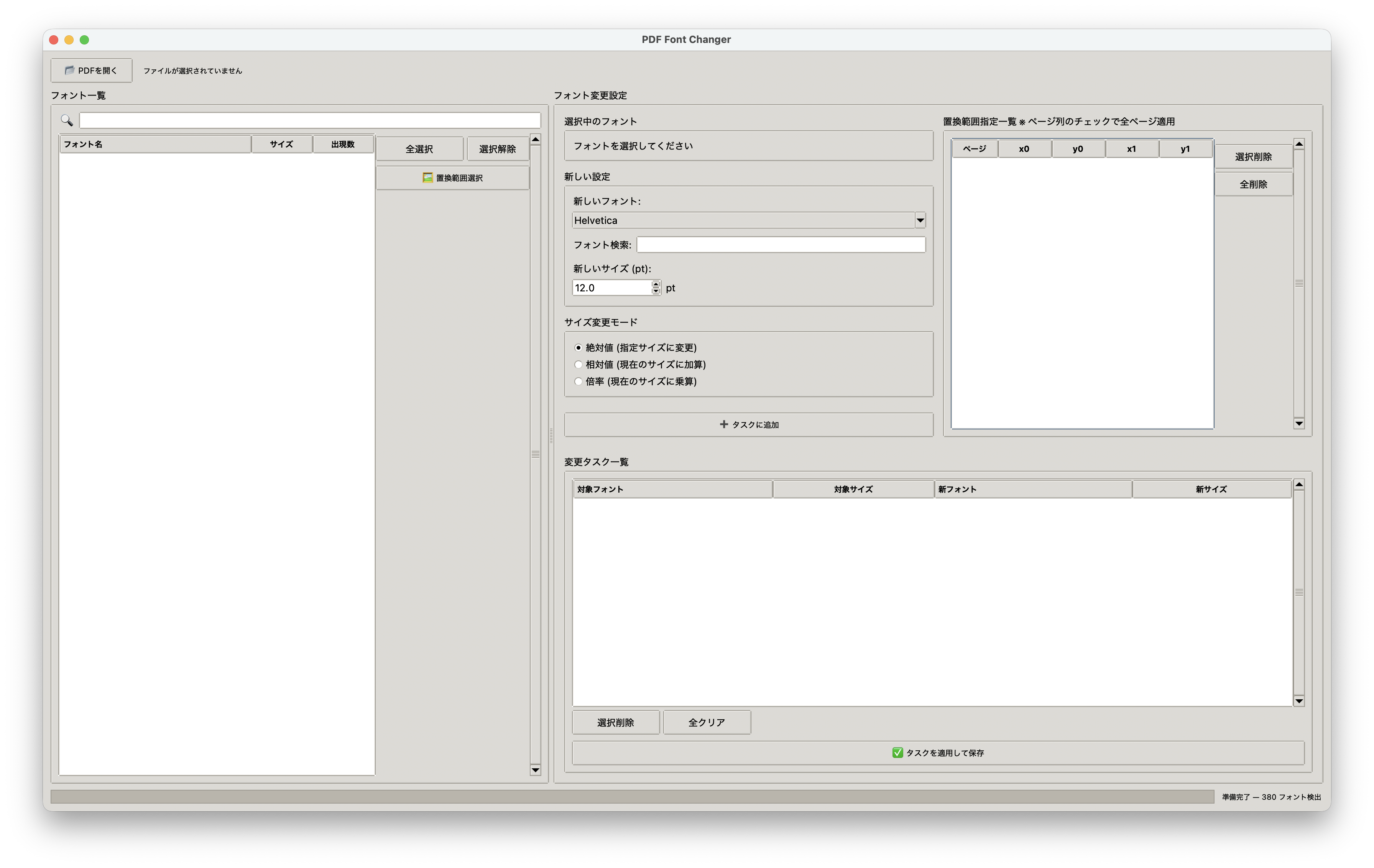Select 倍率 size change mode

tap(578, 381)
